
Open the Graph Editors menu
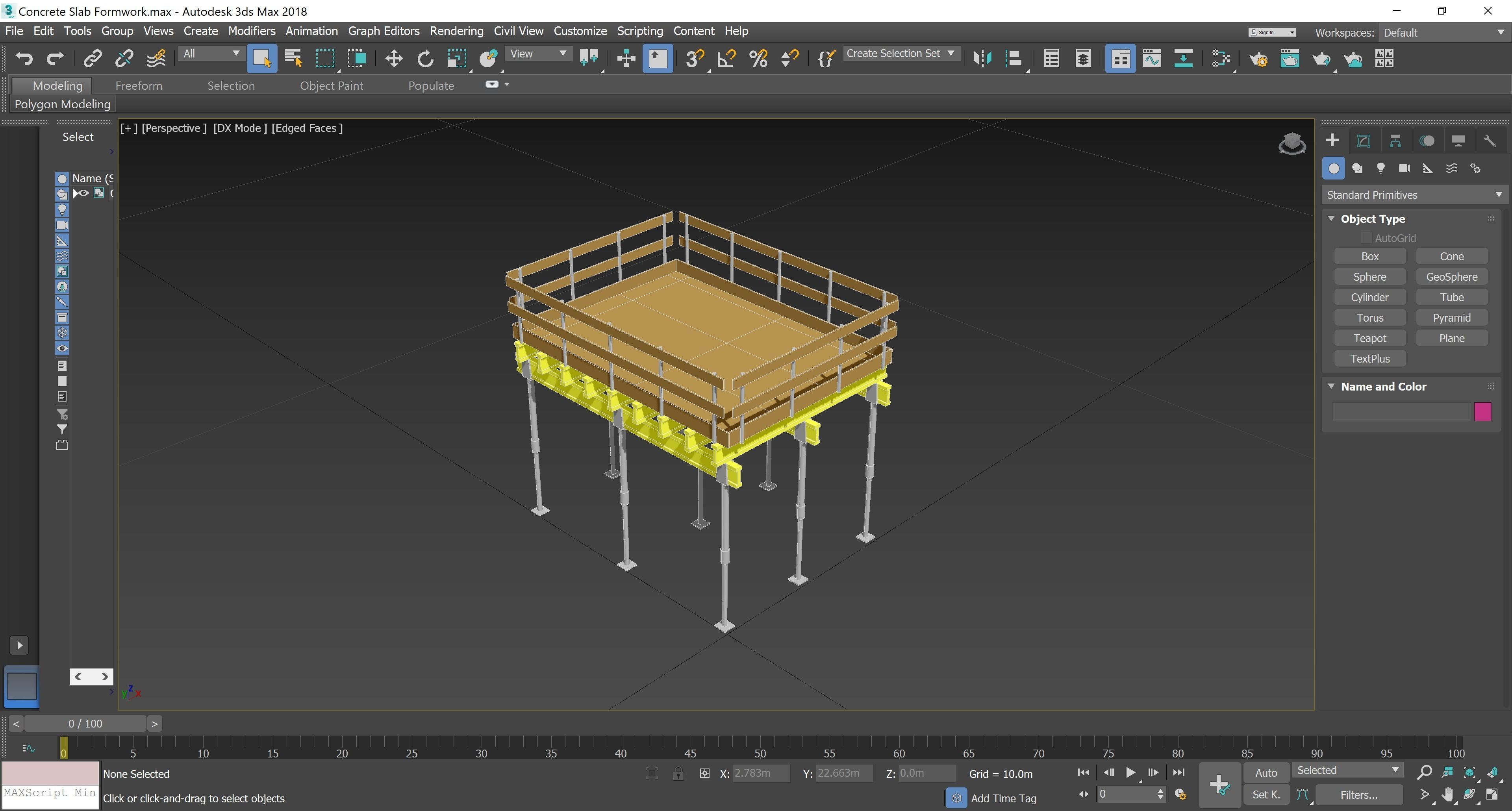[x=383, y=31]
